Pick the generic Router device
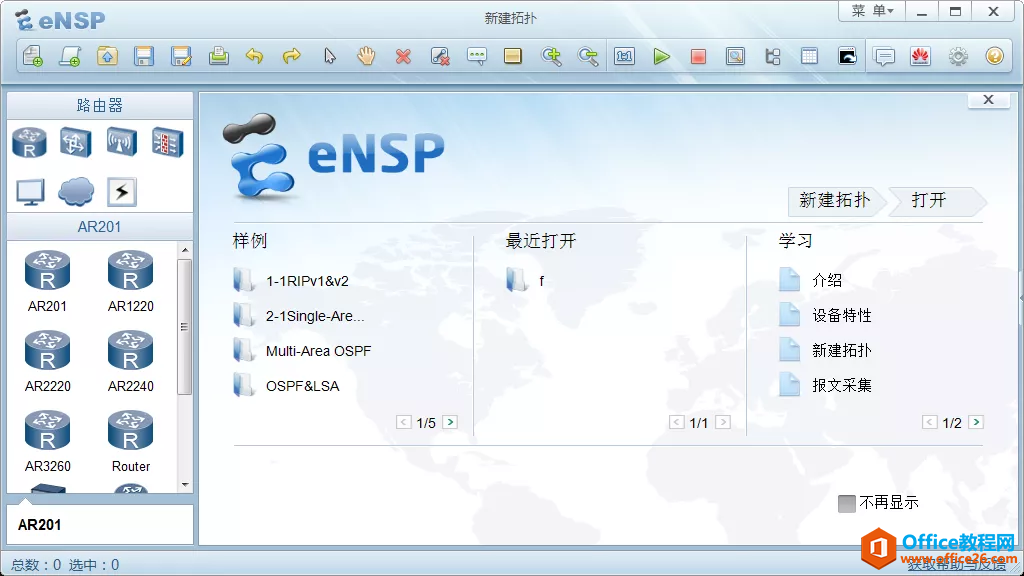 (131, 441)
